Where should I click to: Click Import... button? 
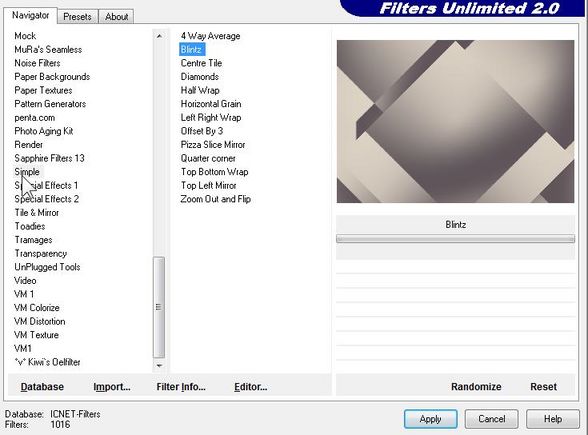point(112,387)
